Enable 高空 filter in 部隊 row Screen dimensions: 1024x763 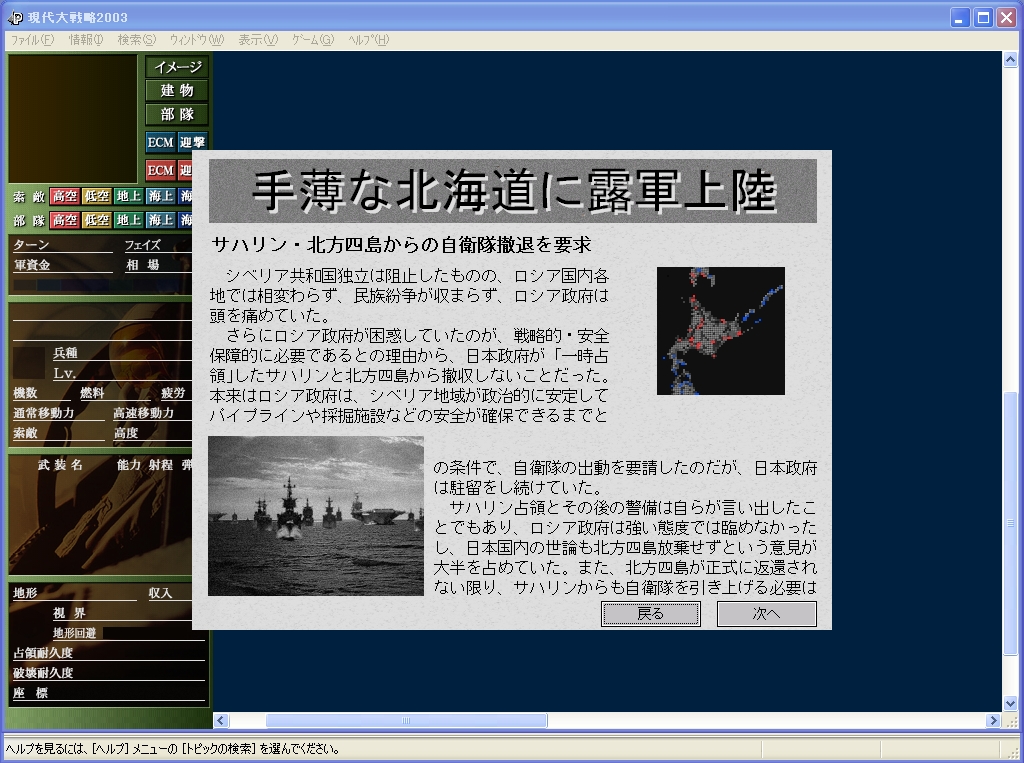tap(65, 220)
